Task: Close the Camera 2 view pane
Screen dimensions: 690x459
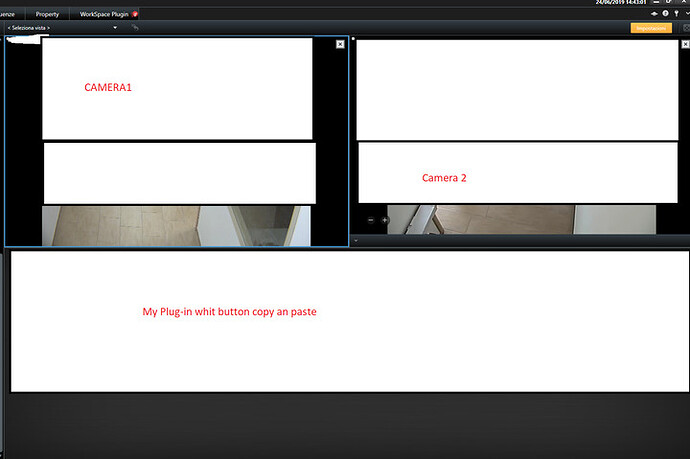Action: pos(684,44)
